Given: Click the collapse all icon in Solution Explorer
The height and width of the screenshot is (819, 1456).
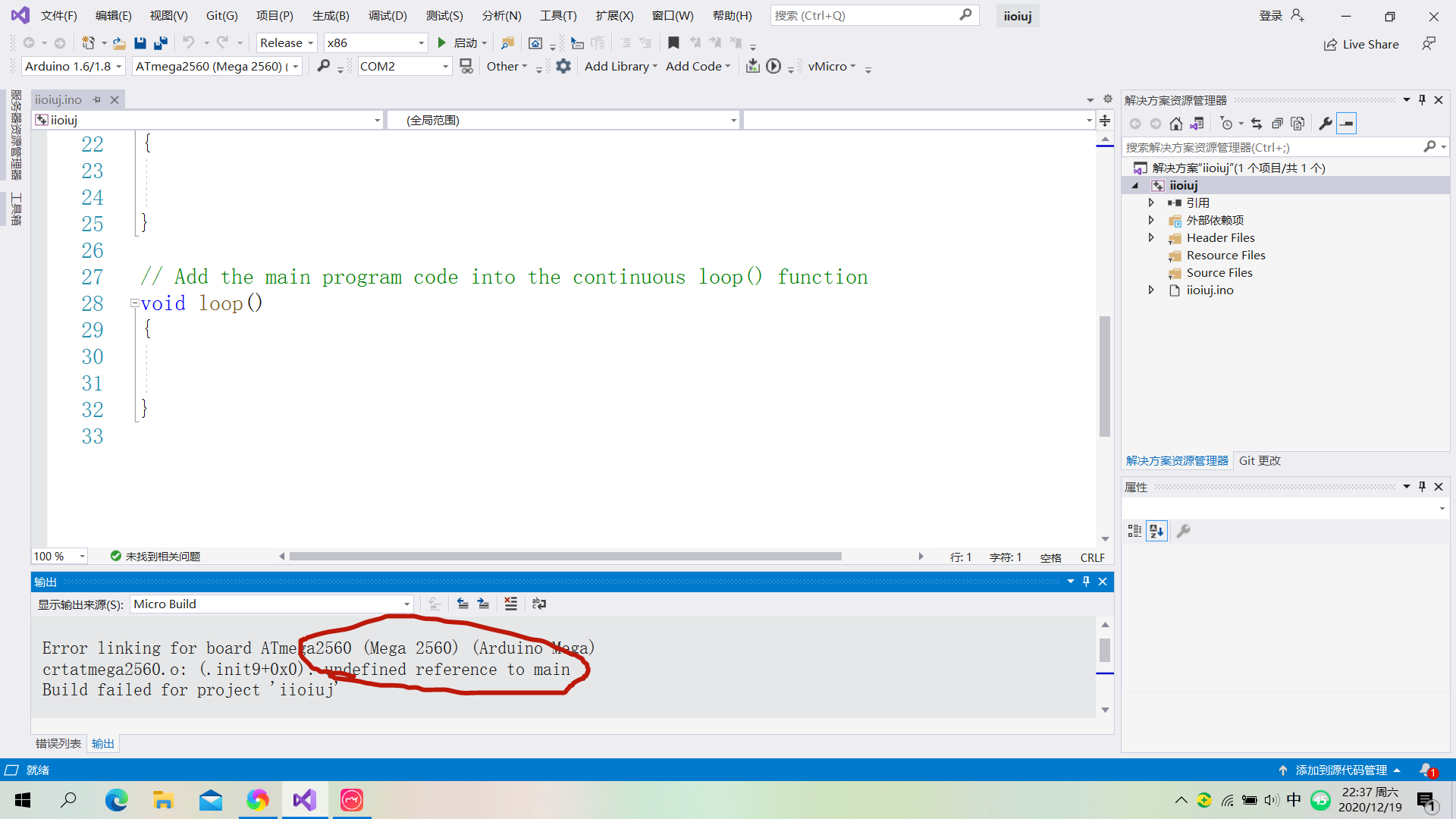Looking at the screenshot, I should coord(1277,124).
